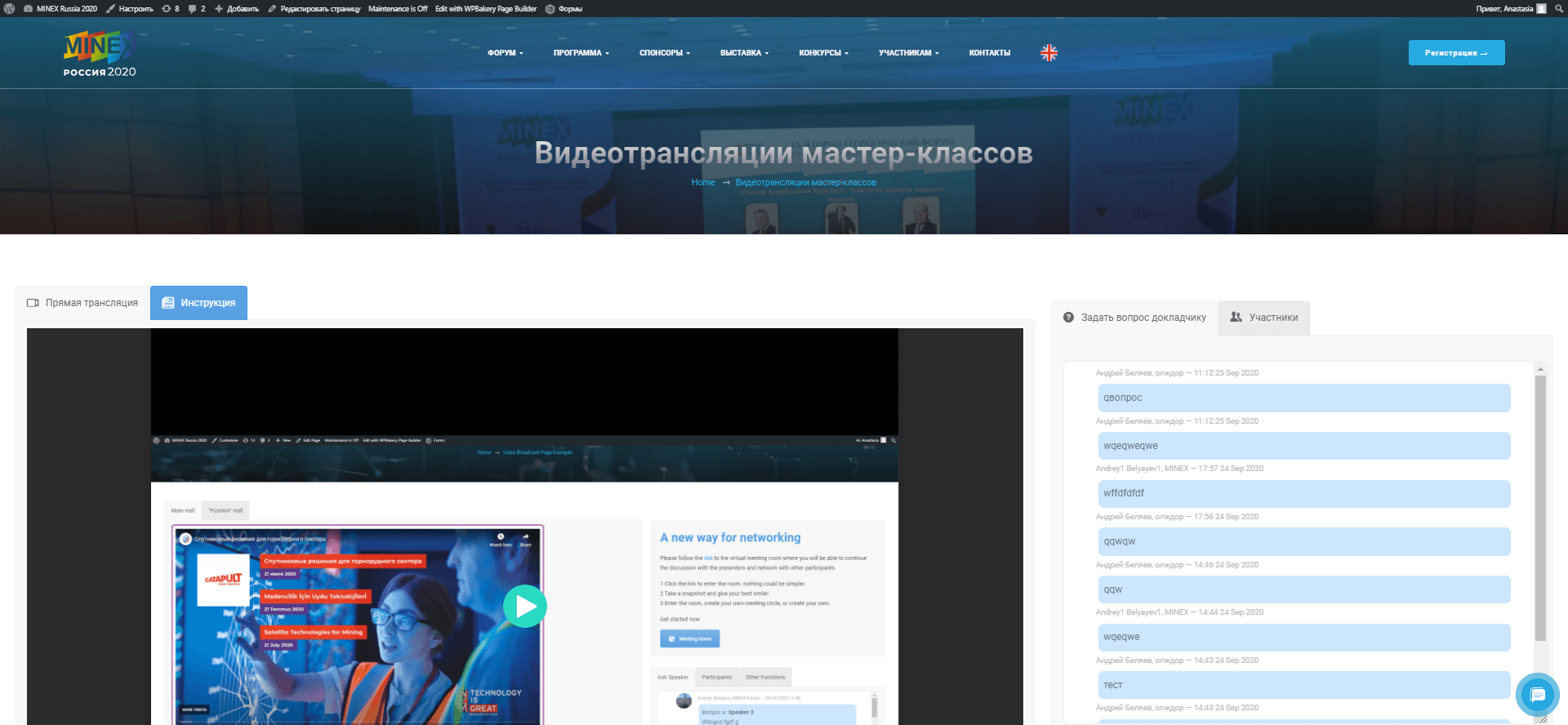Follow the Home breadcrumb link
This screenshot has width=1568, height=725.
pos(702,183)
